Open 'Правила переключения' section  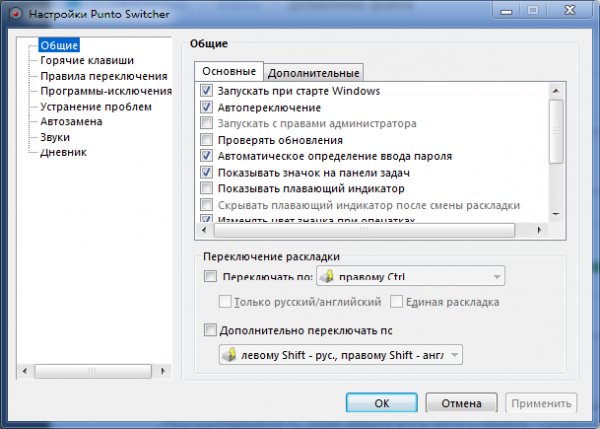104,76
